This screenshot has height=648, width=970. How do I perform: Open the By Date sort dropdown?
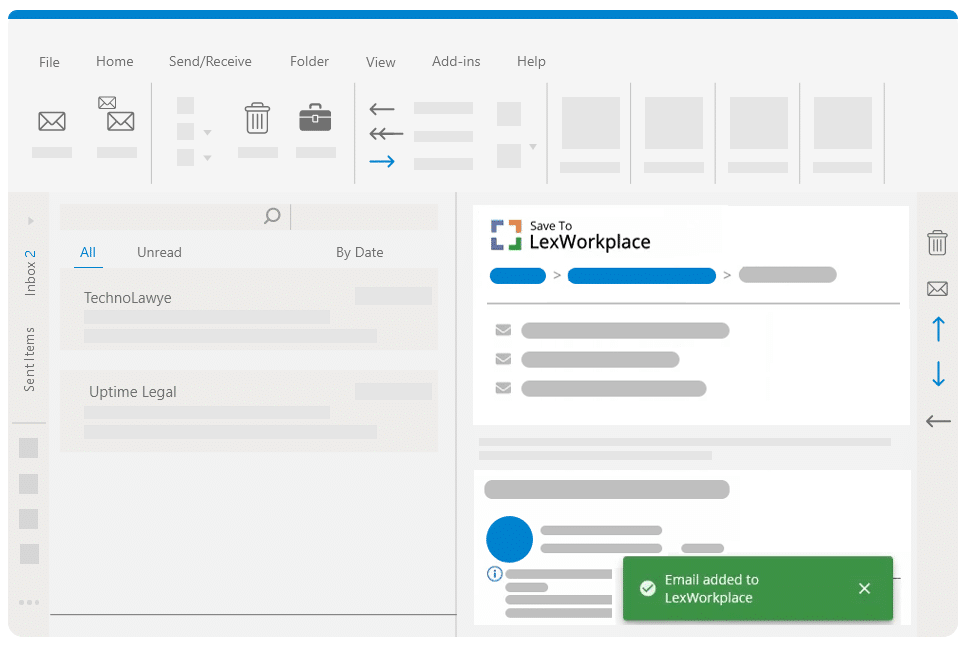359,253
